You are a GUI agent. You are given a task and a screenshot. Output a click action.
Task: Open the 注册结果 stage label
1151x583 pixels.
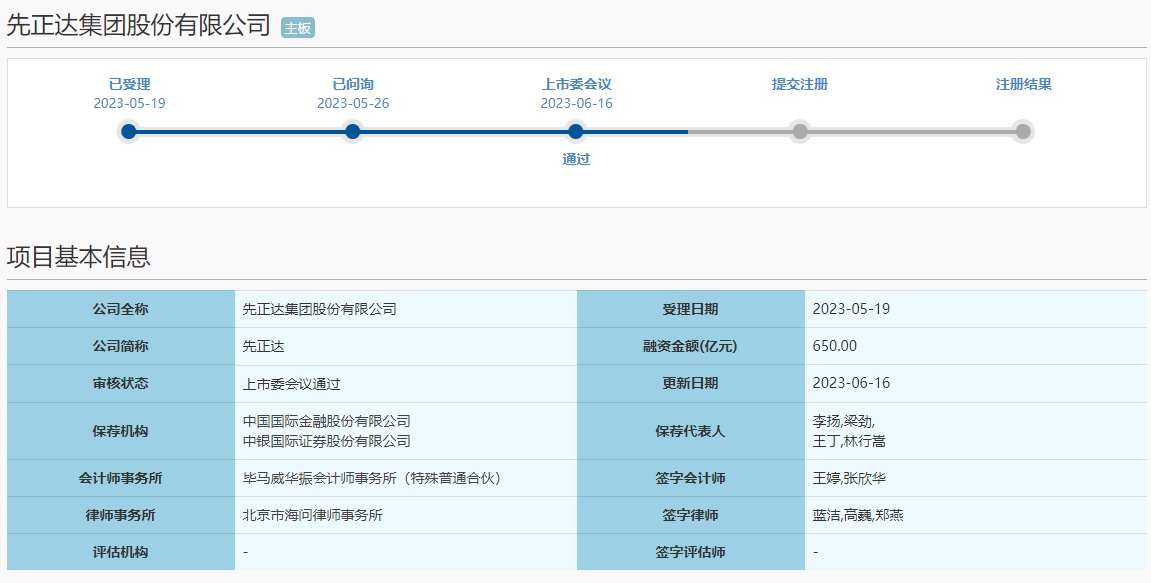[x=1023, y=84]
